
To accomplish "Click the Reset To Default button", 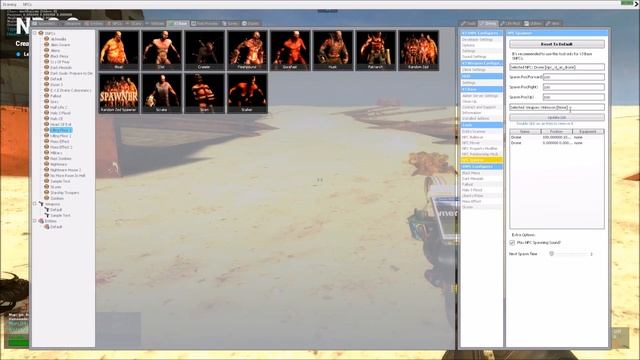I will coord(557,44).
